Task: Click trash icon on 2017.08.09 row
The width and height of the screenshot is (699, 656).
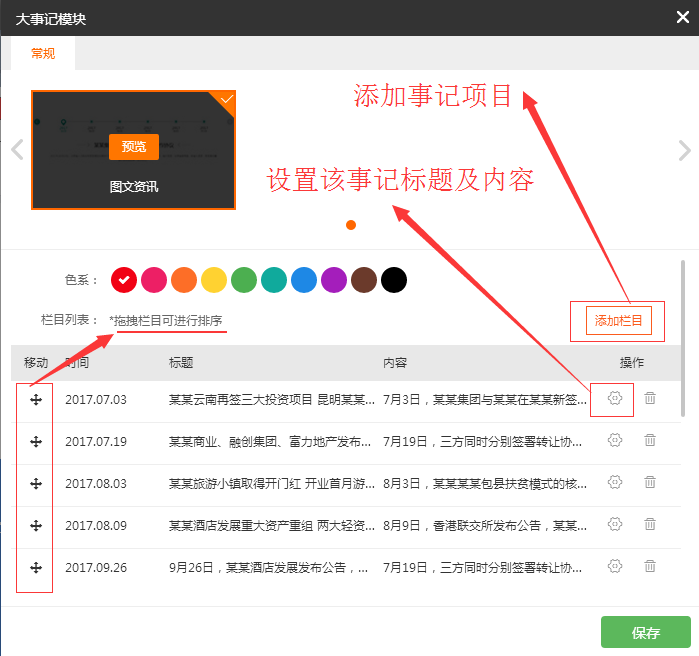Action: coord(650,524)
